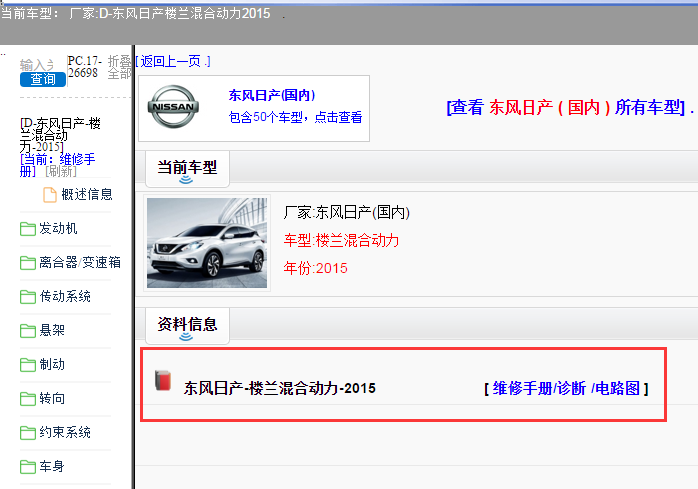The width and height of the screenshot is (698, 489).
Task: Open the 东风日产(国内) manufacturer link
Action: pyautogui.click(x=272, y=95)
